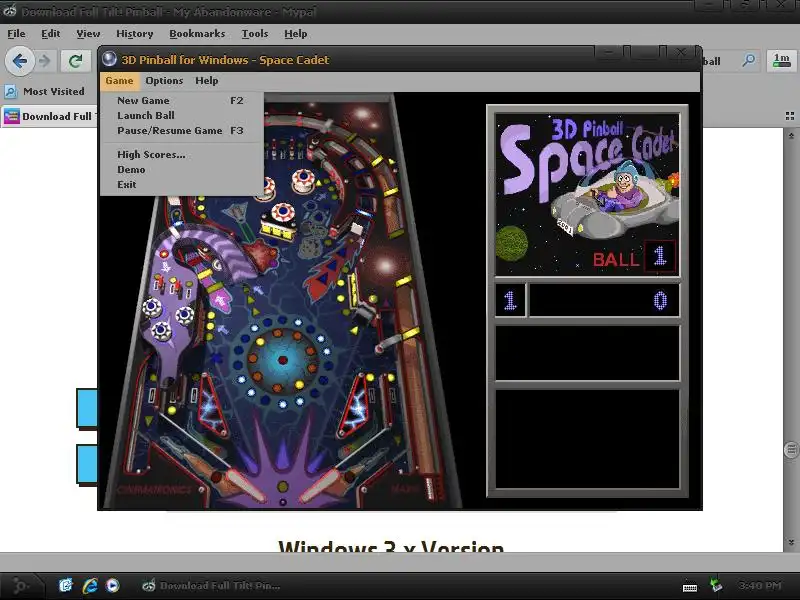Open the Pinball Help menu
This screenshot has width=800, height=600.
207,81
